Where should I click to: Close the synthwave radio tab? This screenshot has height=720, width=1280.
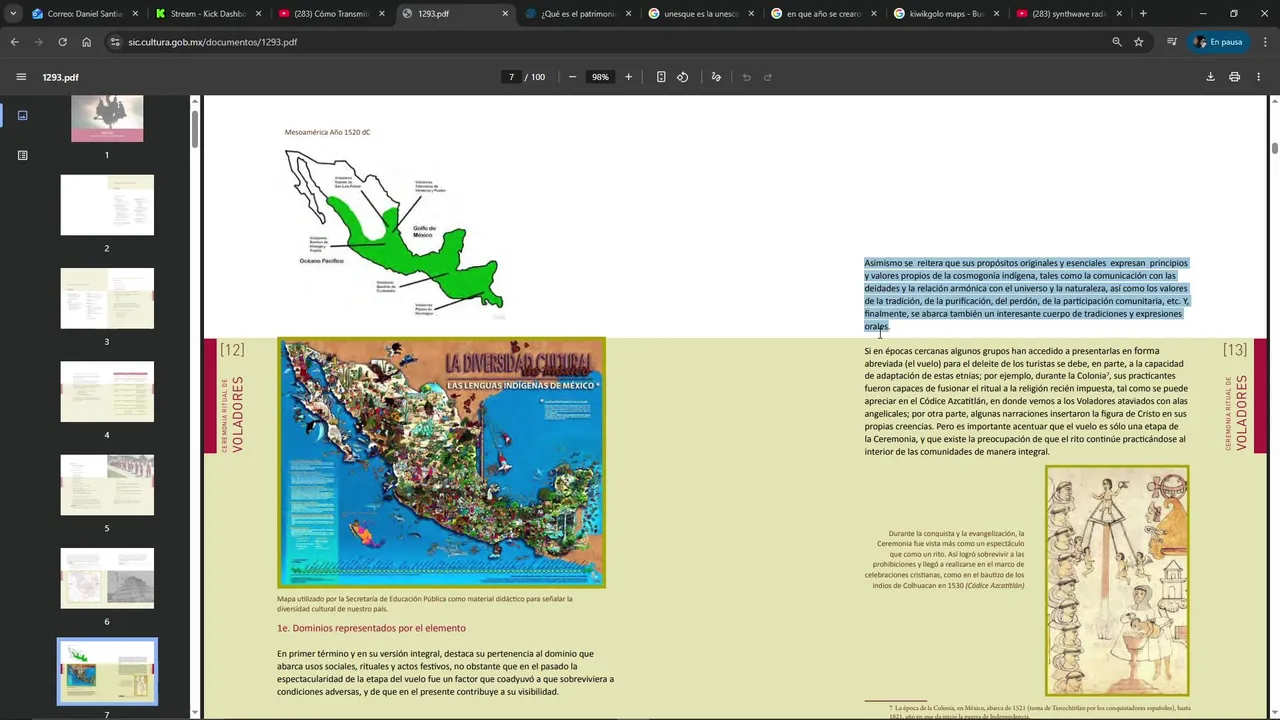[x=1119, y=14]
